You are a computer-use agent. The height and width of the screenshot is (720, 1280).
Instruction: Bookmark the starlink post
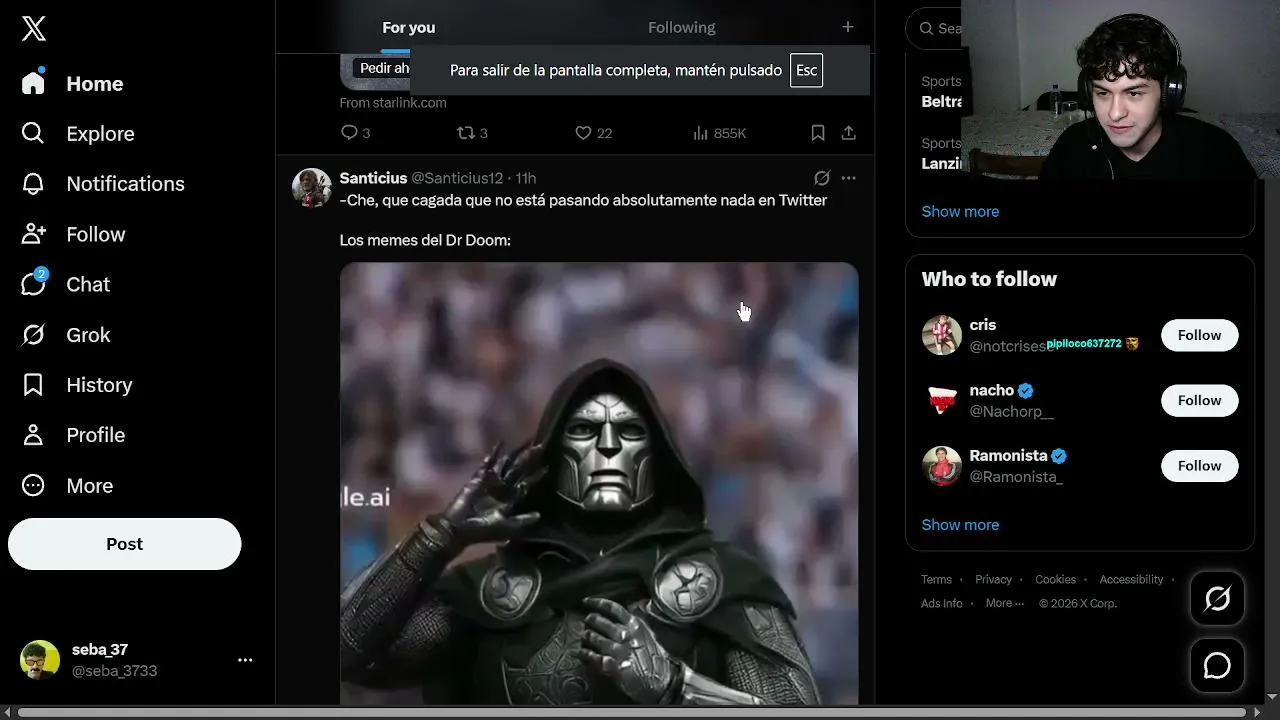click(817, 133)
